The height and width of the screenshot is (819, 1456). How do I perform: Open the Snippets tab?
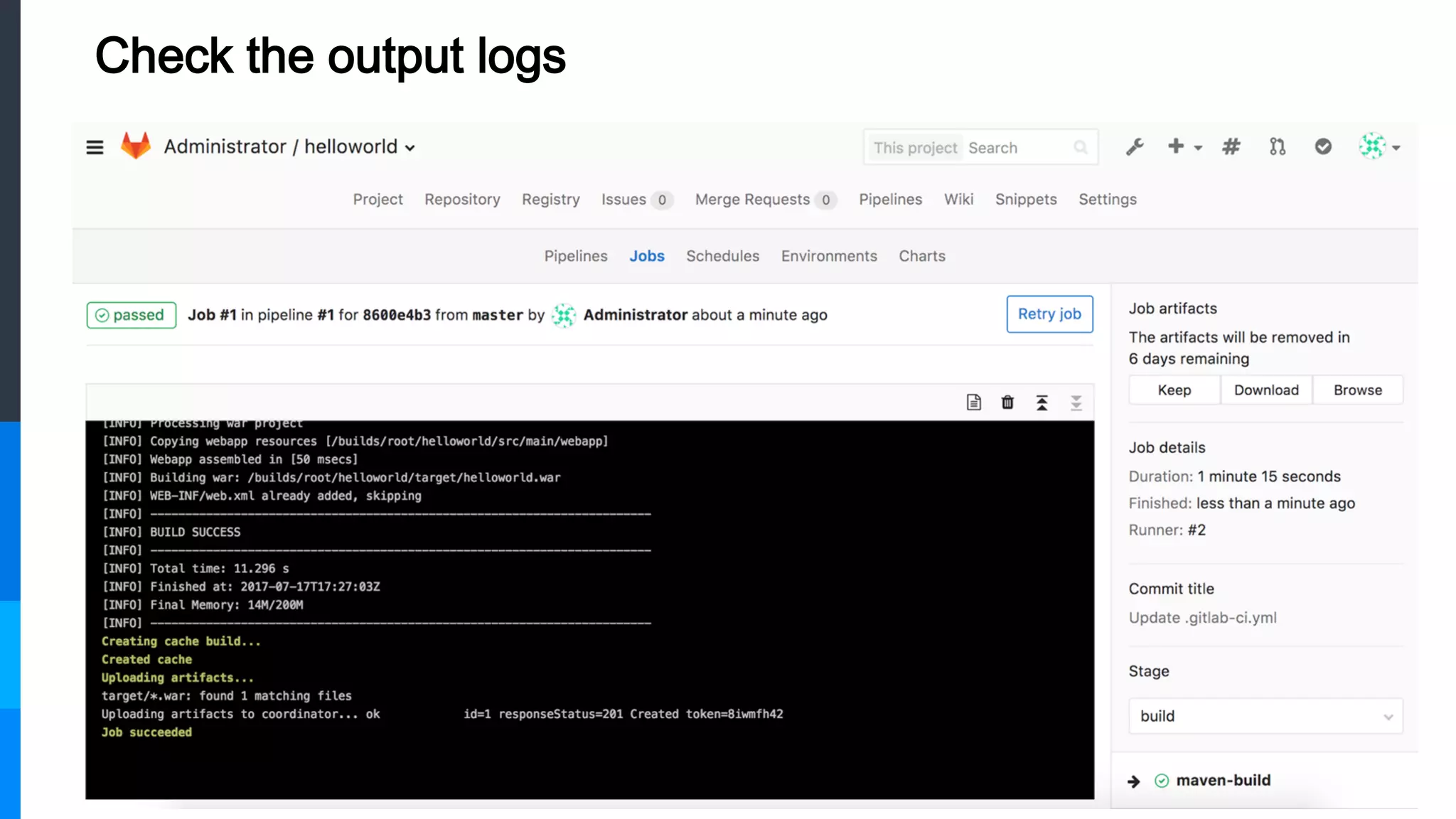point(1026,200)
